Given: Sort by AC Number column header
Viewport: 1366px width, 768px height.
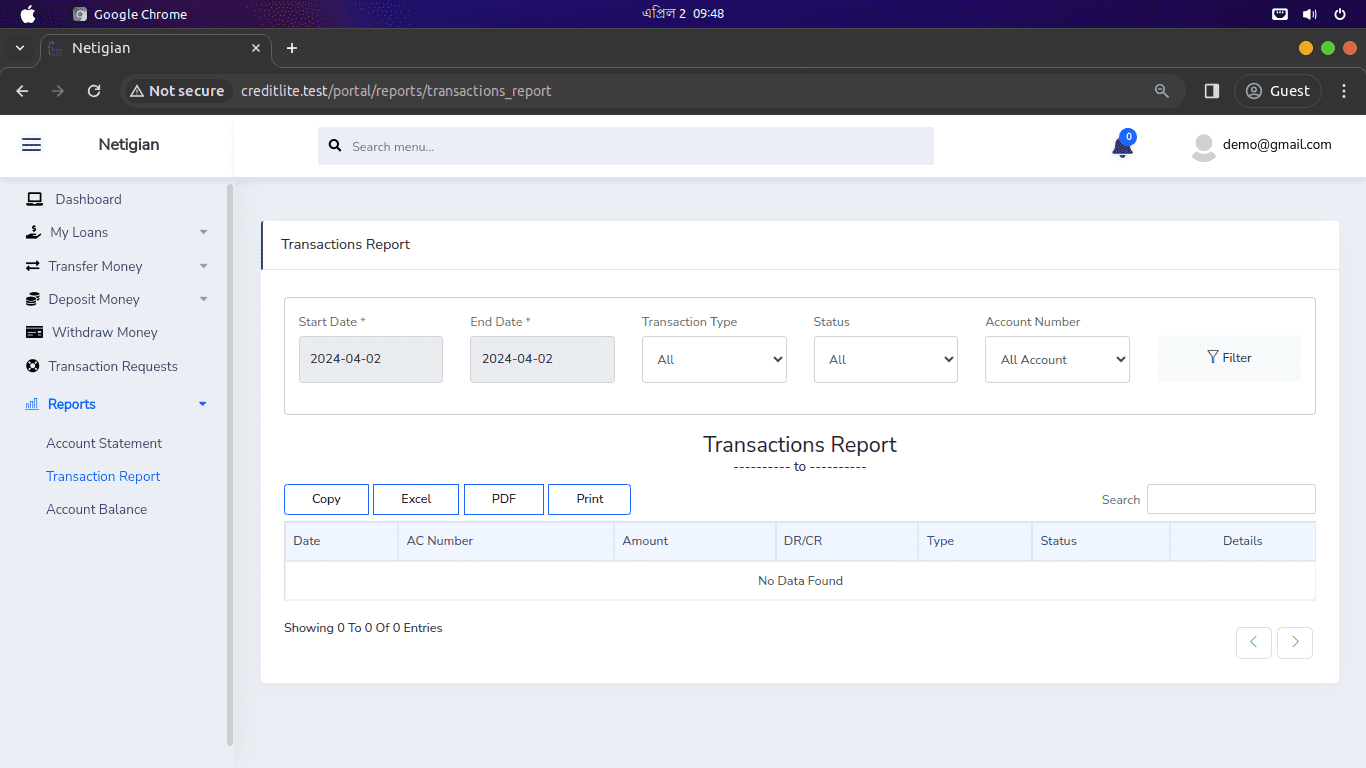Looking at the screenshot, I should 506,541.
